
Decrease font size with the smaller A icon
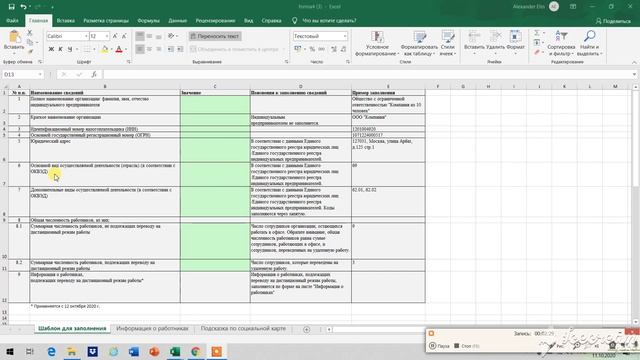(124, 36)
